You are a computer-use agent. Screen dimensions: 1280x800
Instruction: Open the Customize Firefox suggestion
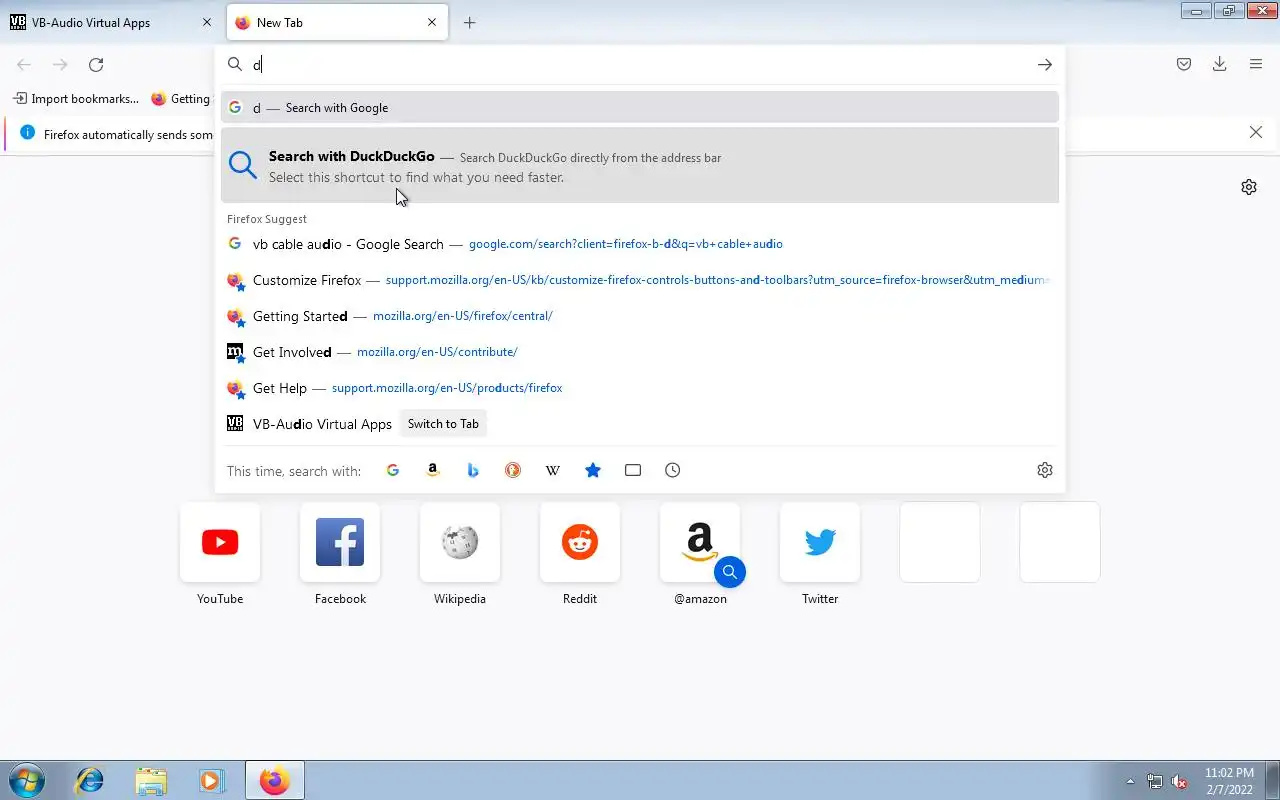coord(640,280)
